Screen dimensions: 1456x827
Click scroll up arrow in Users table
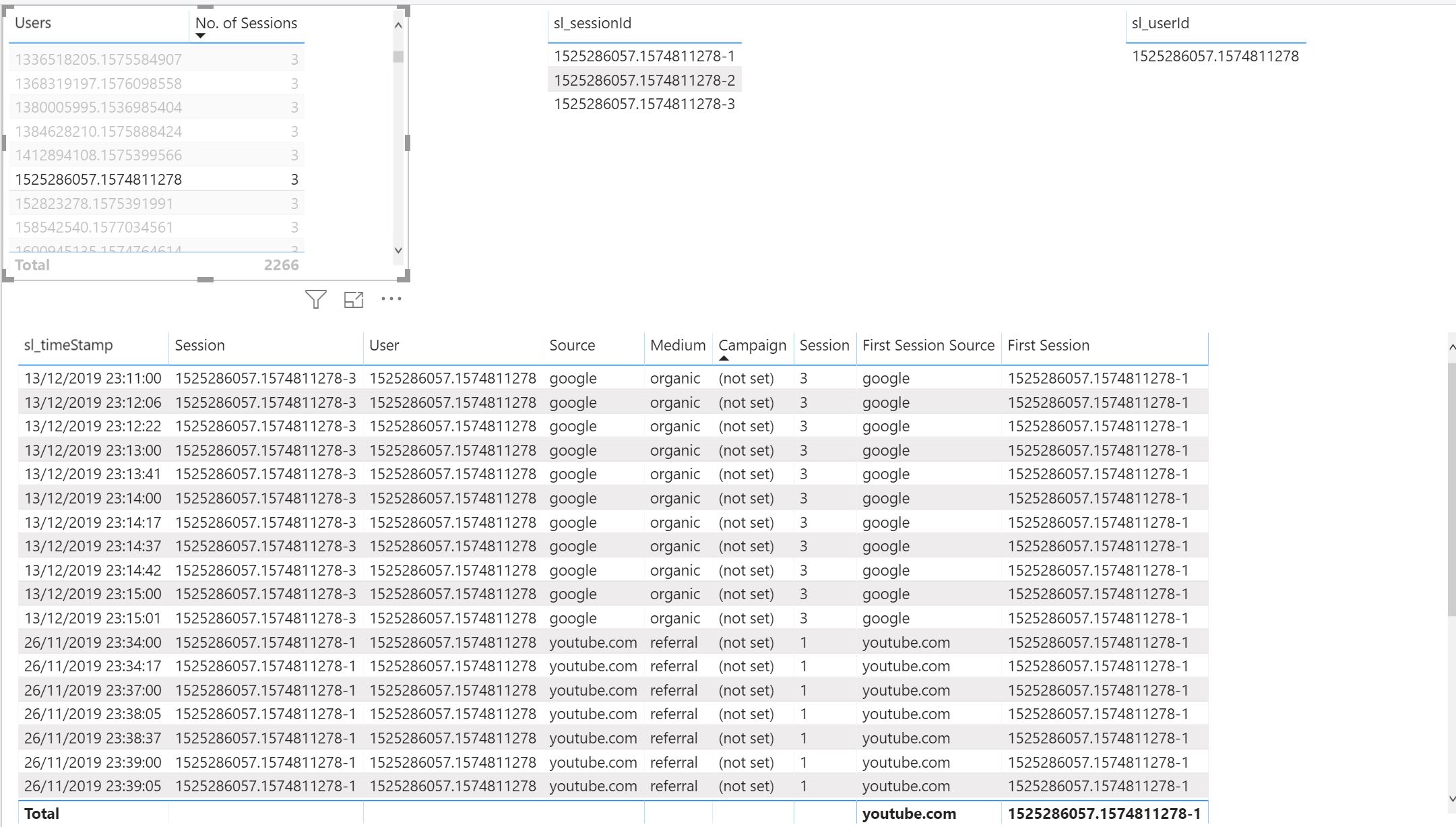(398, 26)
